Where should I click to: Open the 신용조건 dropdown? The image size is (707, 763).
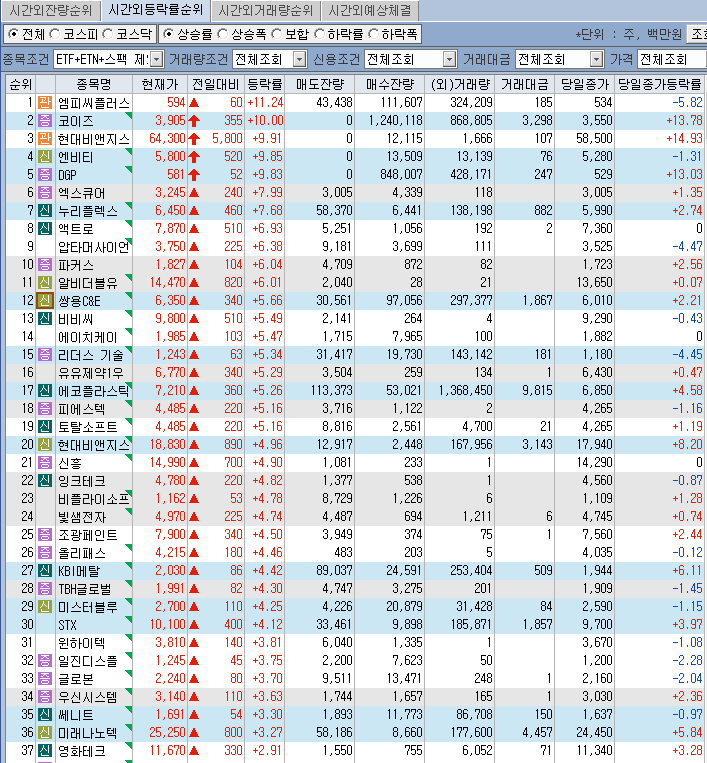(450, 59)
